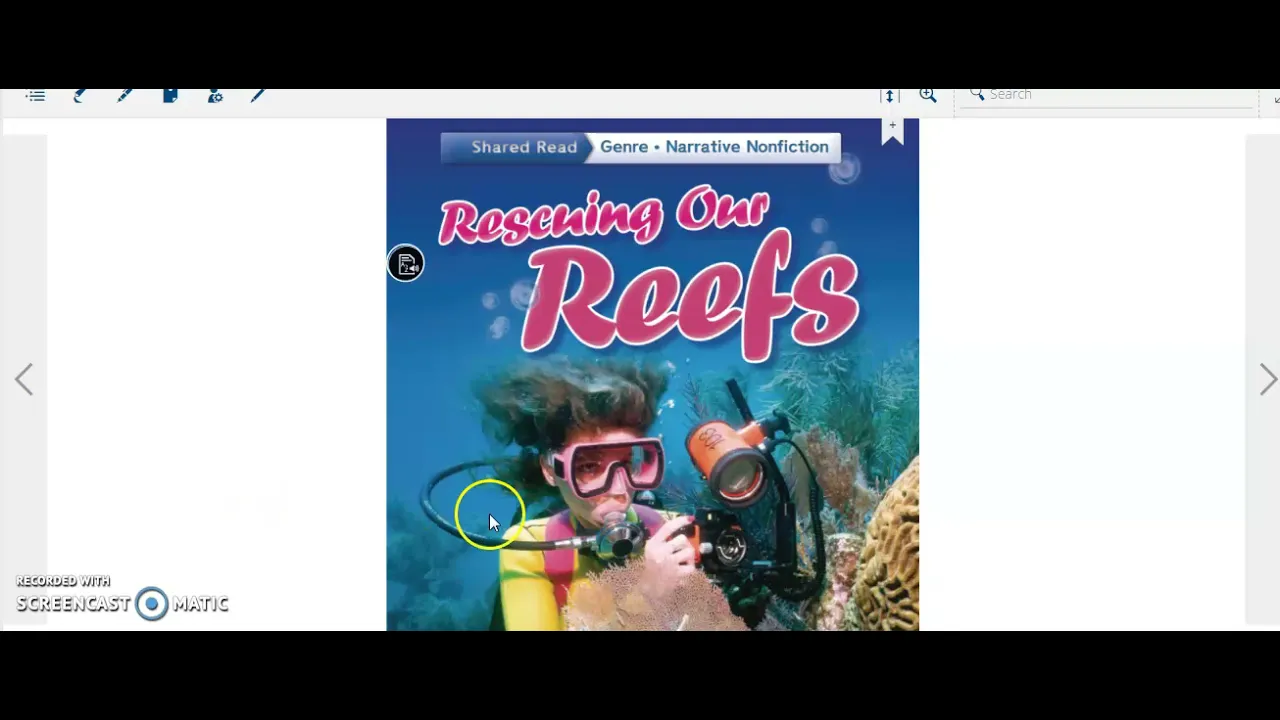
Task: Add a bookmark with the ribbon icon
Action: (x=892, y=132)
